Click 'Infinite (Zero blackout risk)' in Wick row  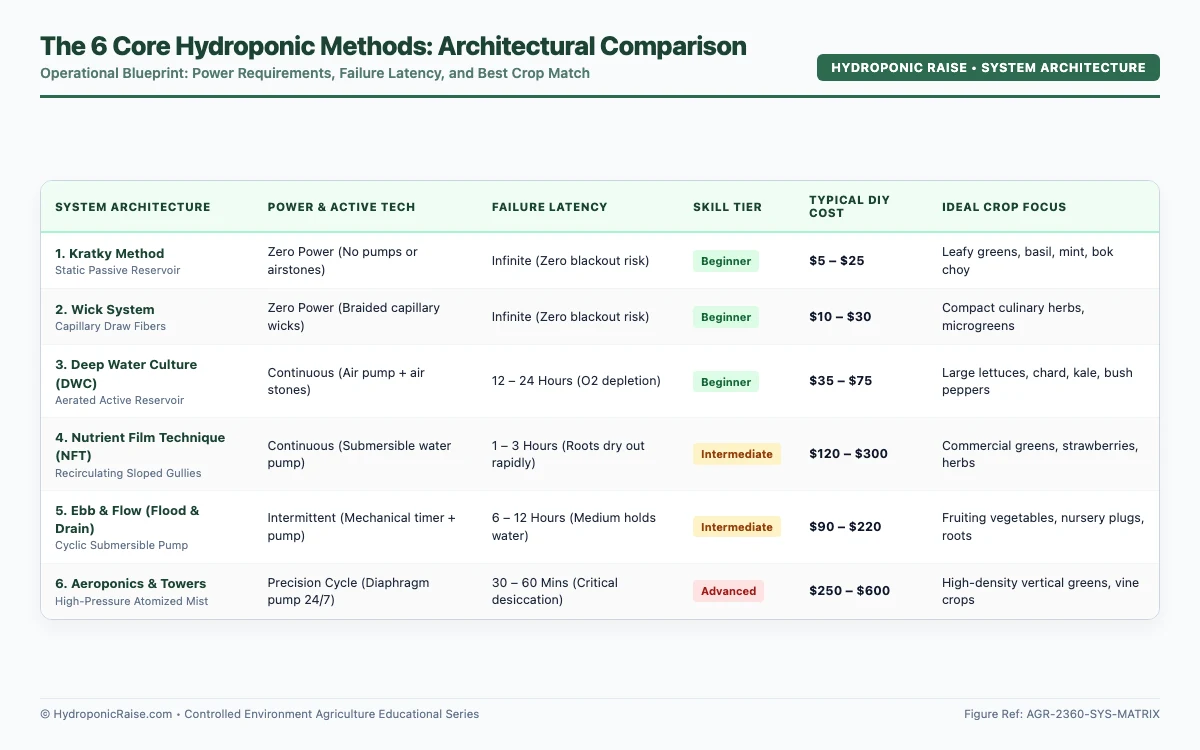click(x=571, y=317)
